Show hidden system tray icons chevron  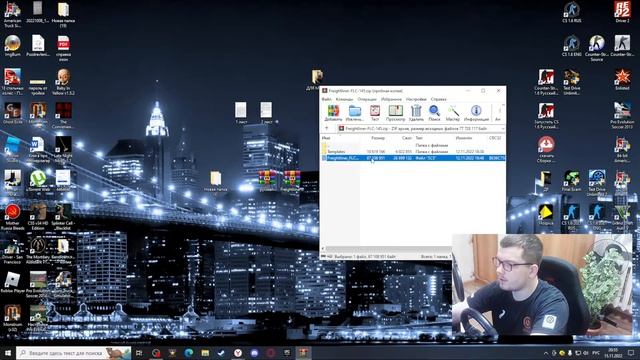point(546,353)
